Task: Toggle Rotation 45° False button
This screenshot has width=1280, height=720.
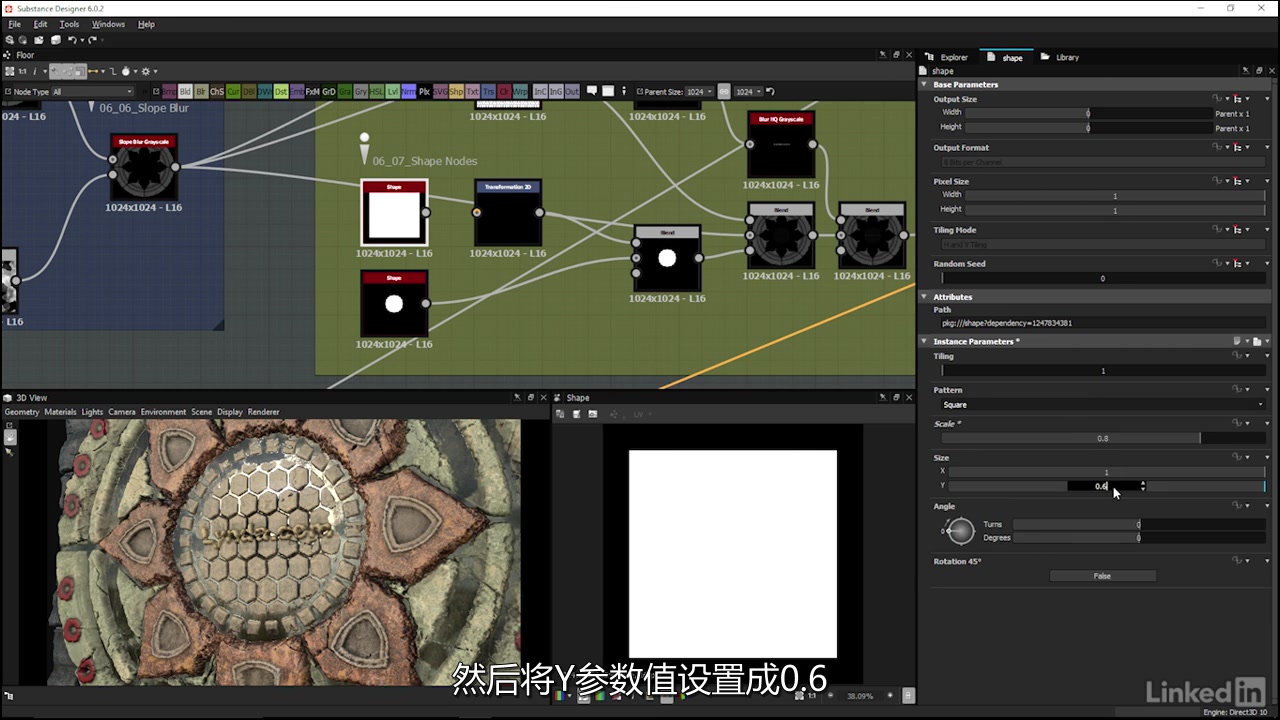Action: point(1102,576)
